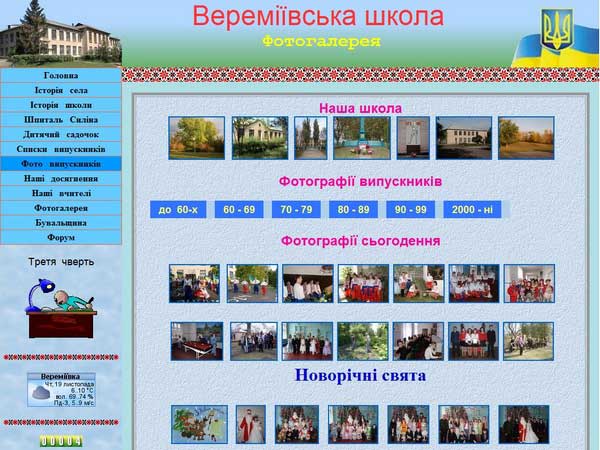Open Історія школи in sidebar
The width and height of the screenshot is (600, 450).
click(61, 105)
